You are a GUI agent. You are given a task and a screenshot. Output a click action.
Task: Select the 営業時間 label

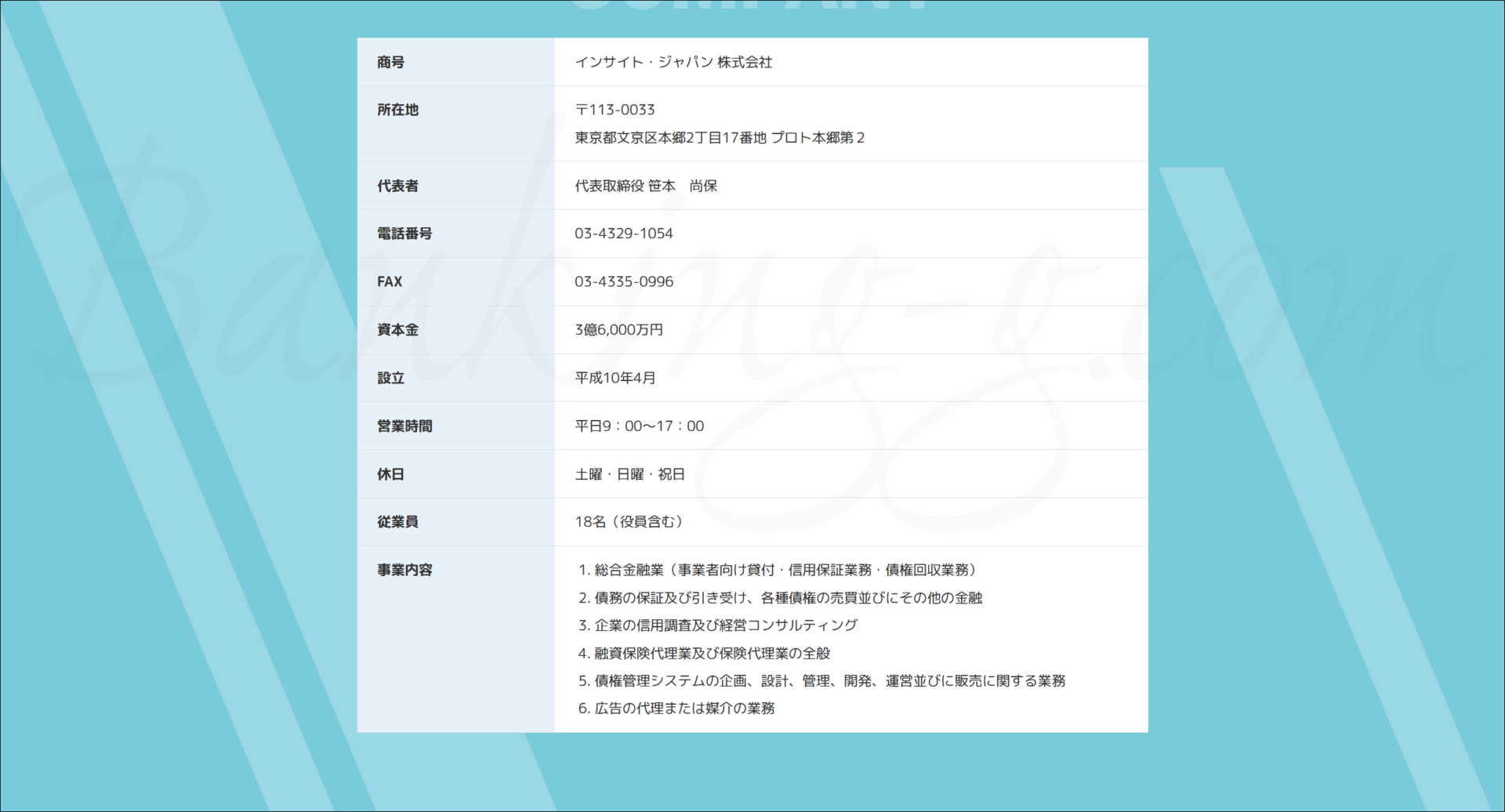point(404,426)
